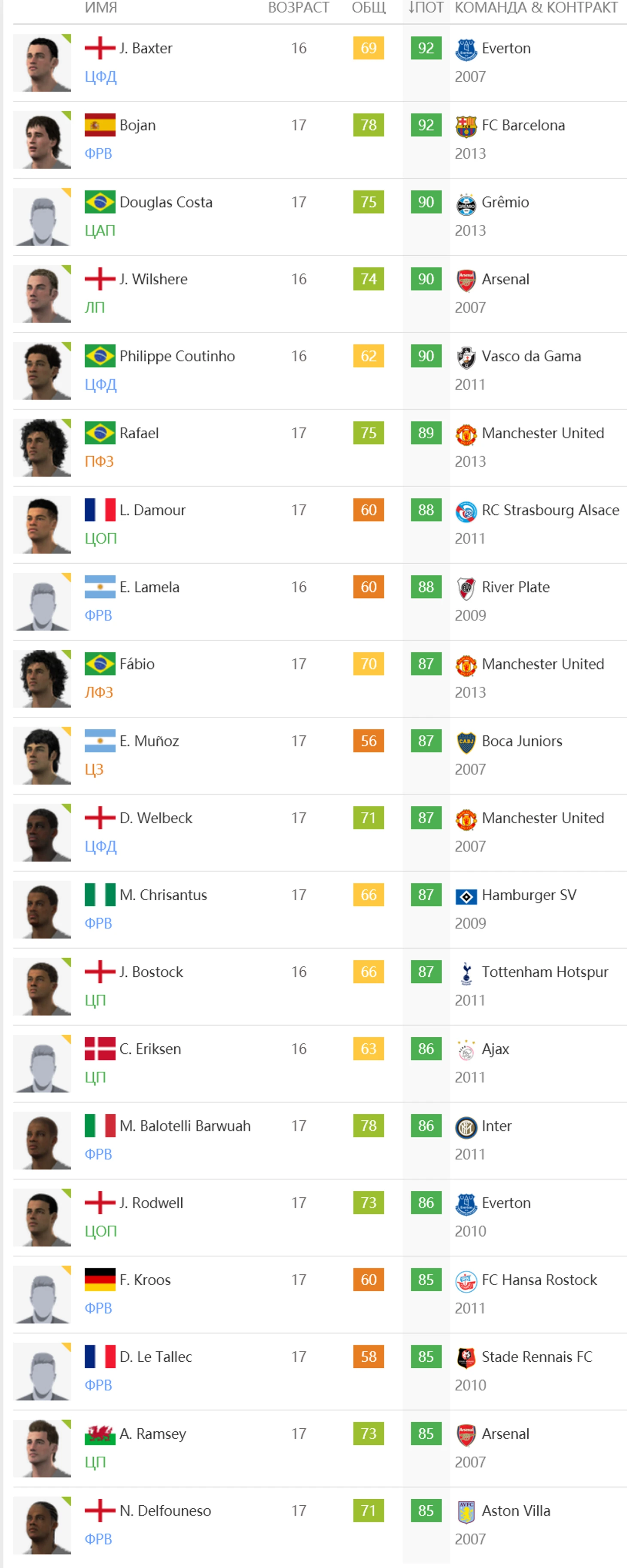Click the ИМЯ column header

click(101, 8)
